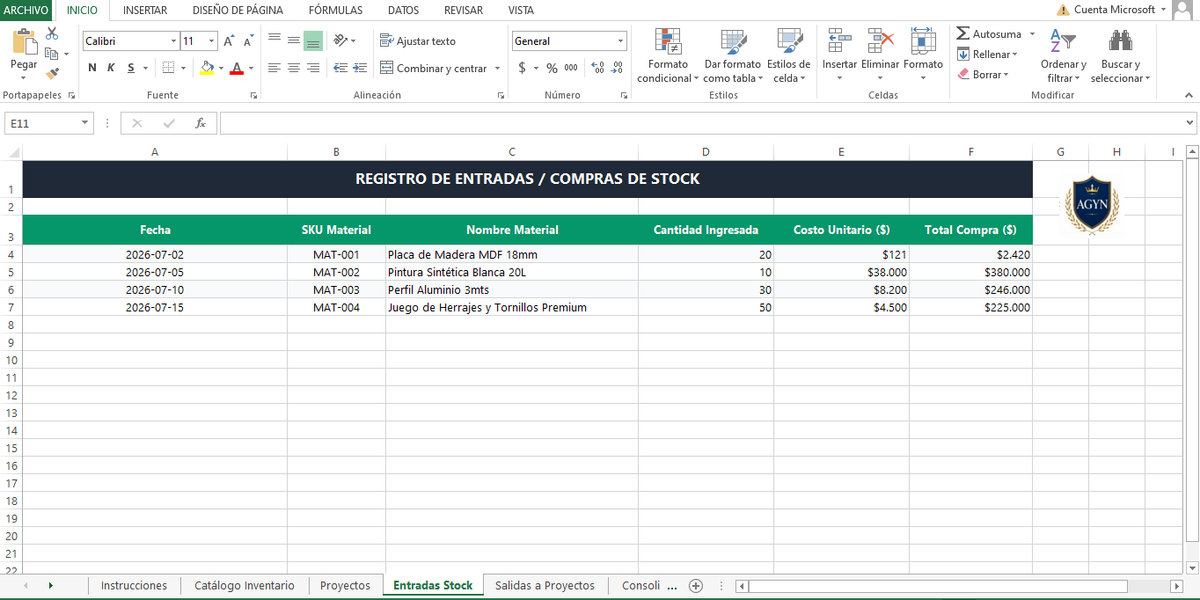Click the insert function fx icon
Viewport: 1200px width, 600px height.
point(200,123)
